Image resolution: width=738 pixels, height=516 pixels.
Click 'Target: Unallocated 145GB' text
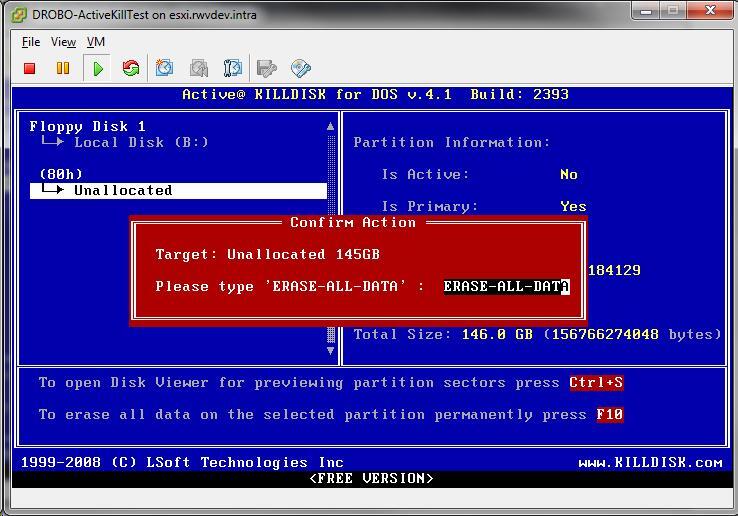point(267,254)
